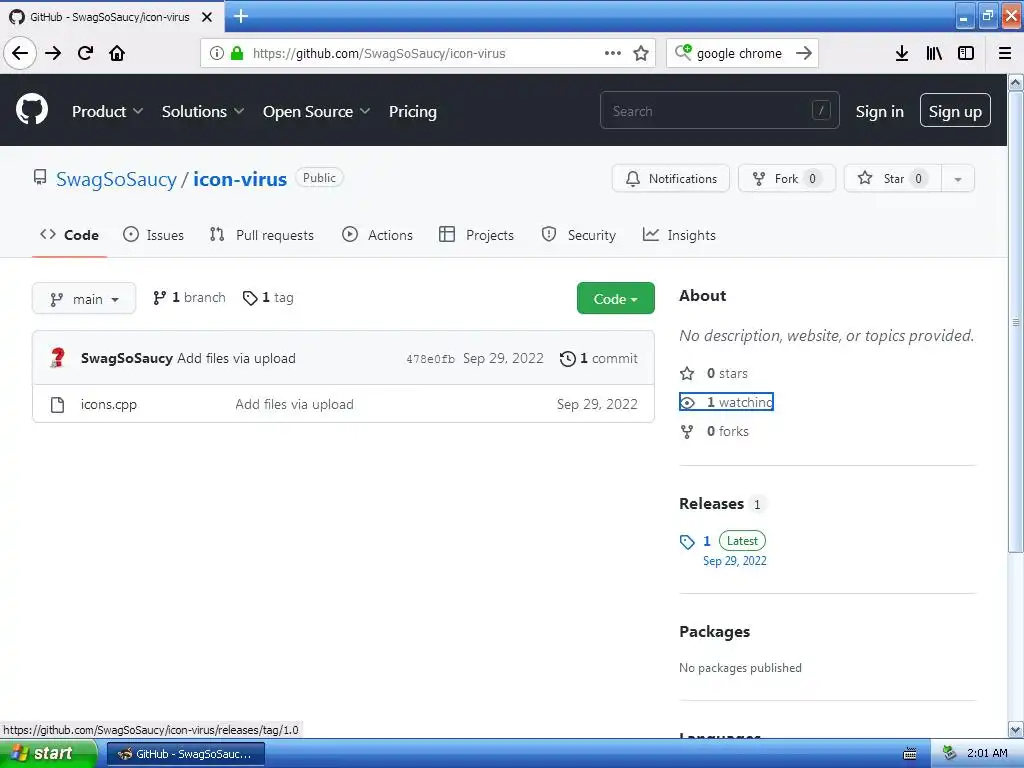
Task: Open the icon-virus repository link
Action: (240, 179)
